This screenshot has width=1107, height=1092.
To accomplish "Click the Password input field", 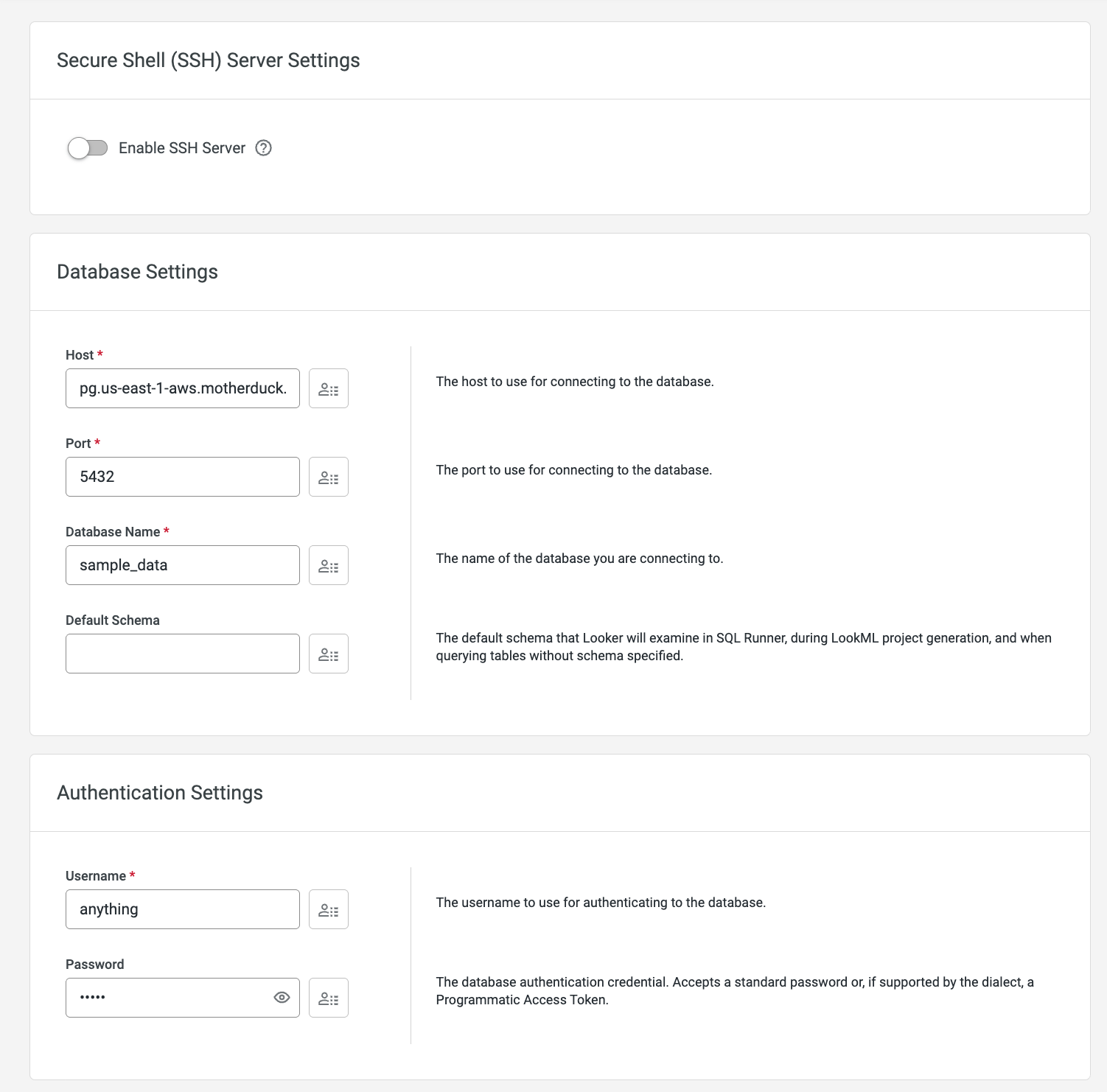I will (x=183, y=998).
